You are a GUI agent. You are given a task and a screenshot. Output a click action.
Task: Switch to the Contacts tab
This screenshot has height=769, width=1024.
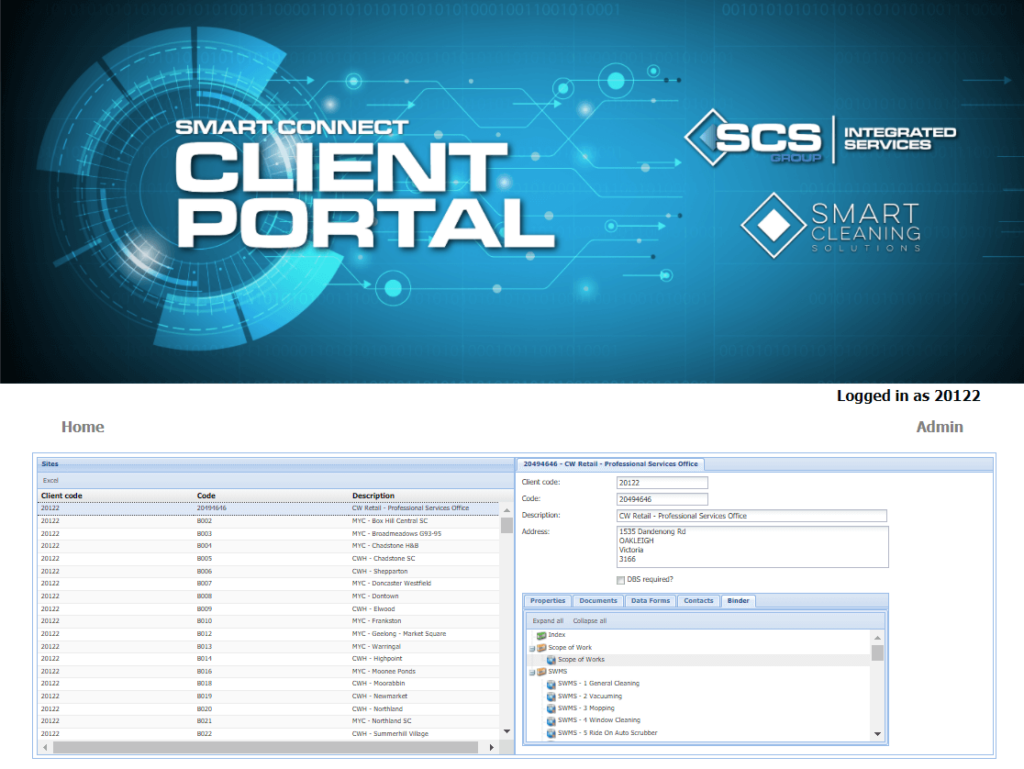tap(698, 601)
